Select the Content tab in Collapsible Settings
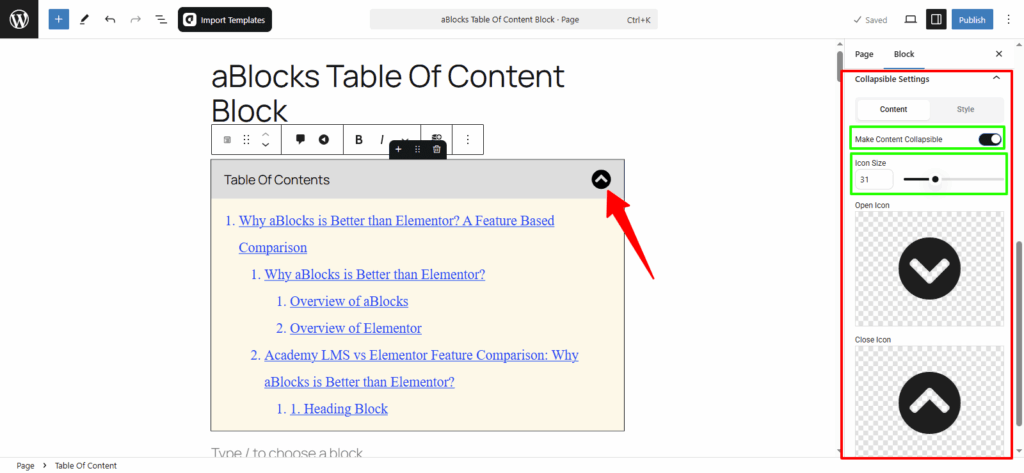Viewport: 1024px width, 473px height. pos(893,109)
